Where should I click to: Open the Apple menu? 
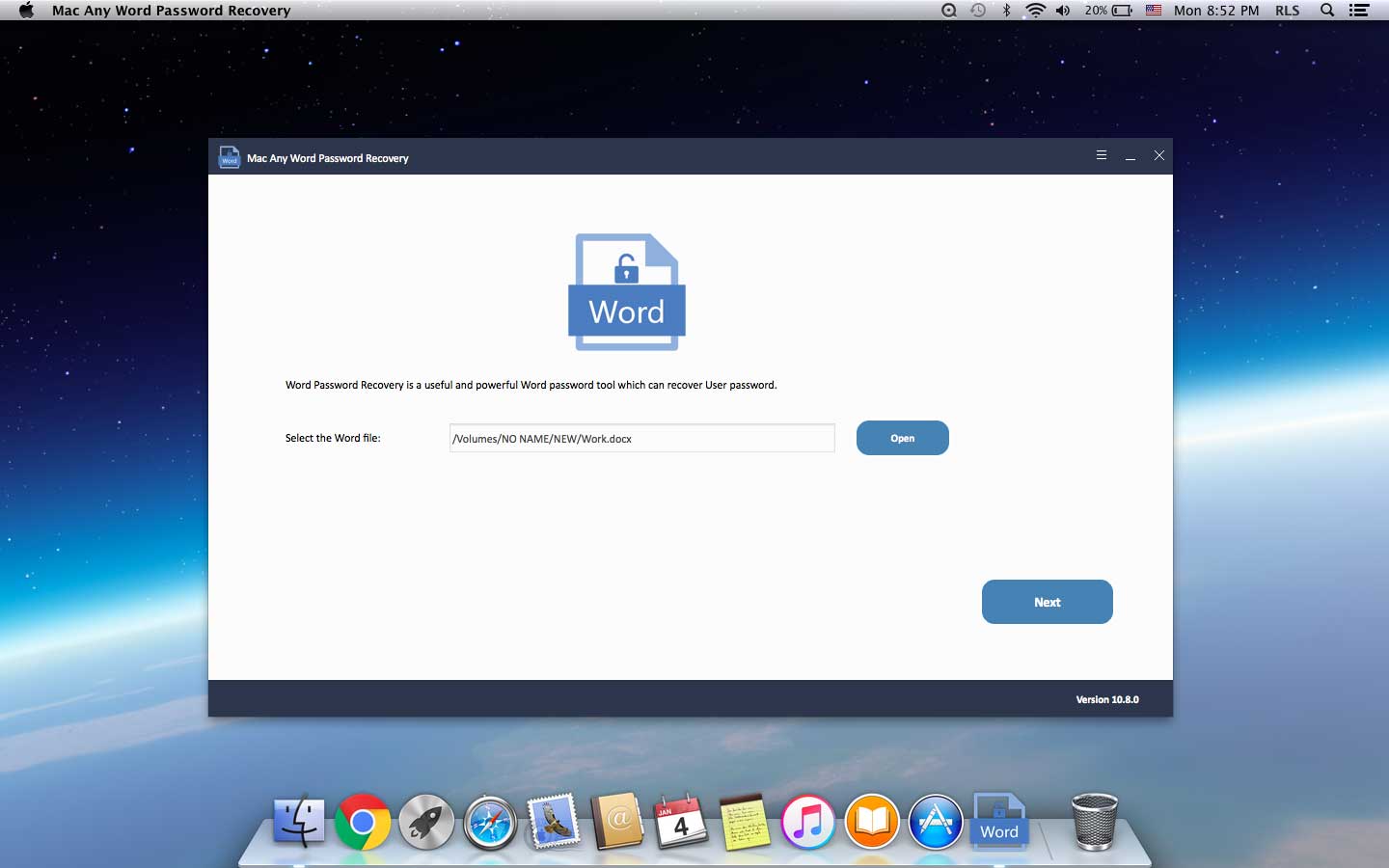coord(26,11)
